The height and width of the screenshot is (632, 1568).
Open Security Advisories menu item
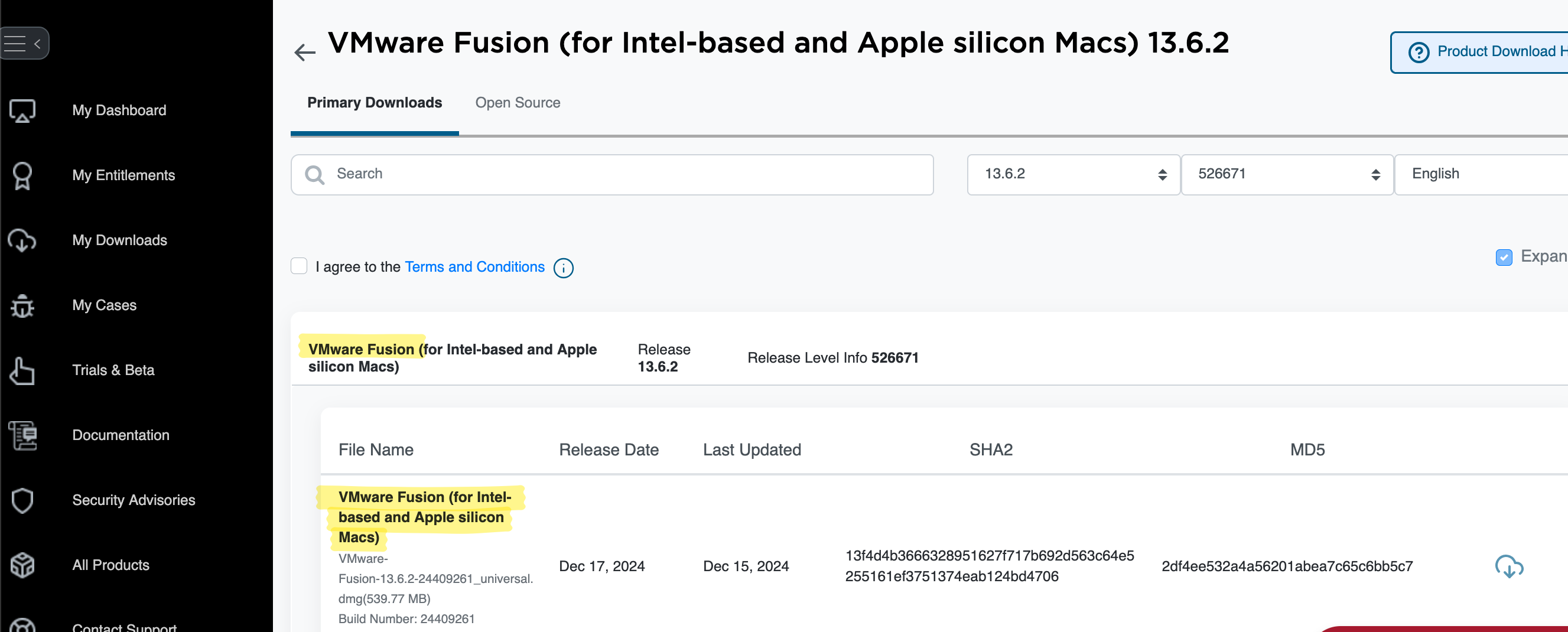point(134,501)
